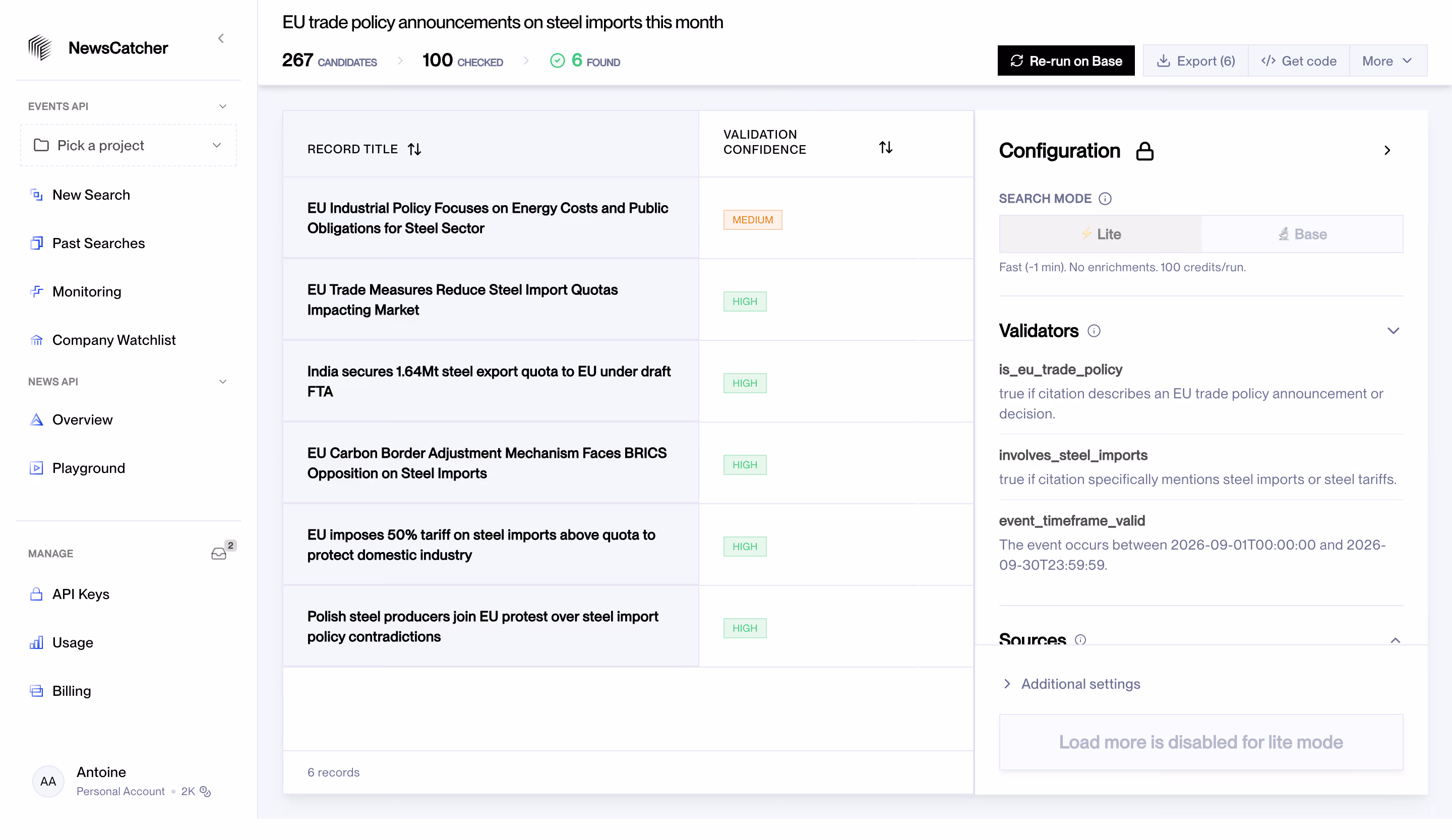Click Re-run on Base button
This screenshot has height=840, width=1452.
[1065, 61]
